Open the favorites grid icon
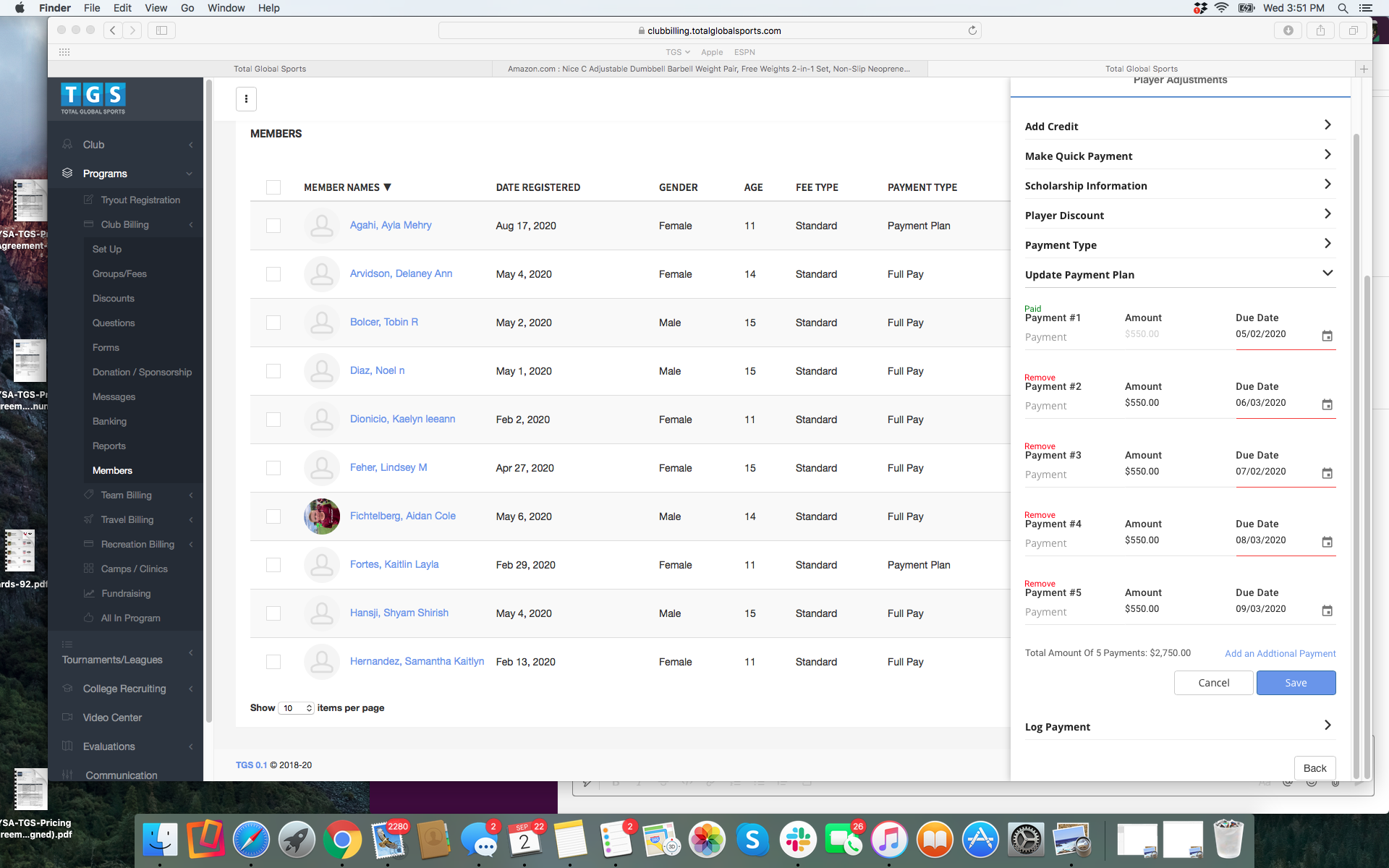1389x868 pixels. point(64,52)
